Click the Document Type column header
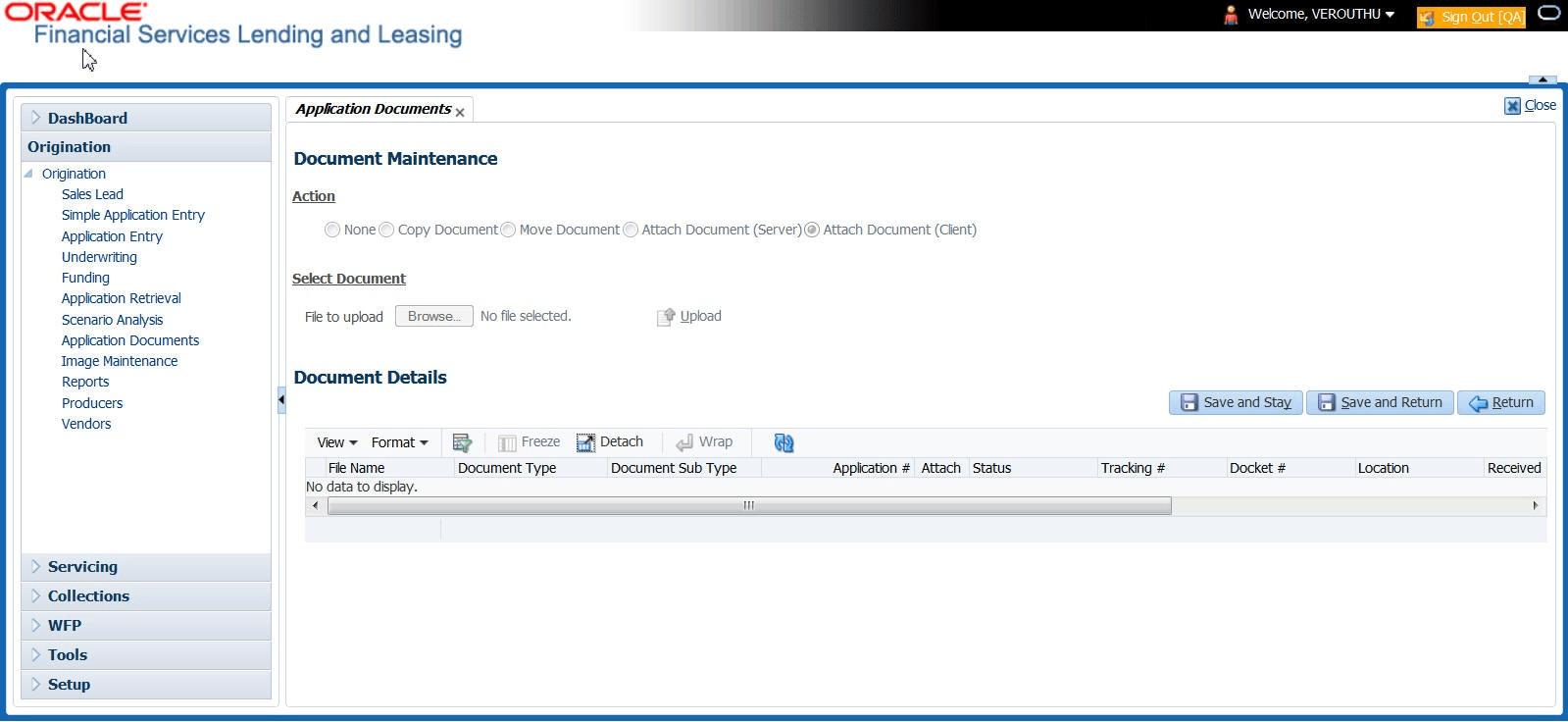Screen dimensions: 1568x722 pyautogui.click(x=531, y=468)
